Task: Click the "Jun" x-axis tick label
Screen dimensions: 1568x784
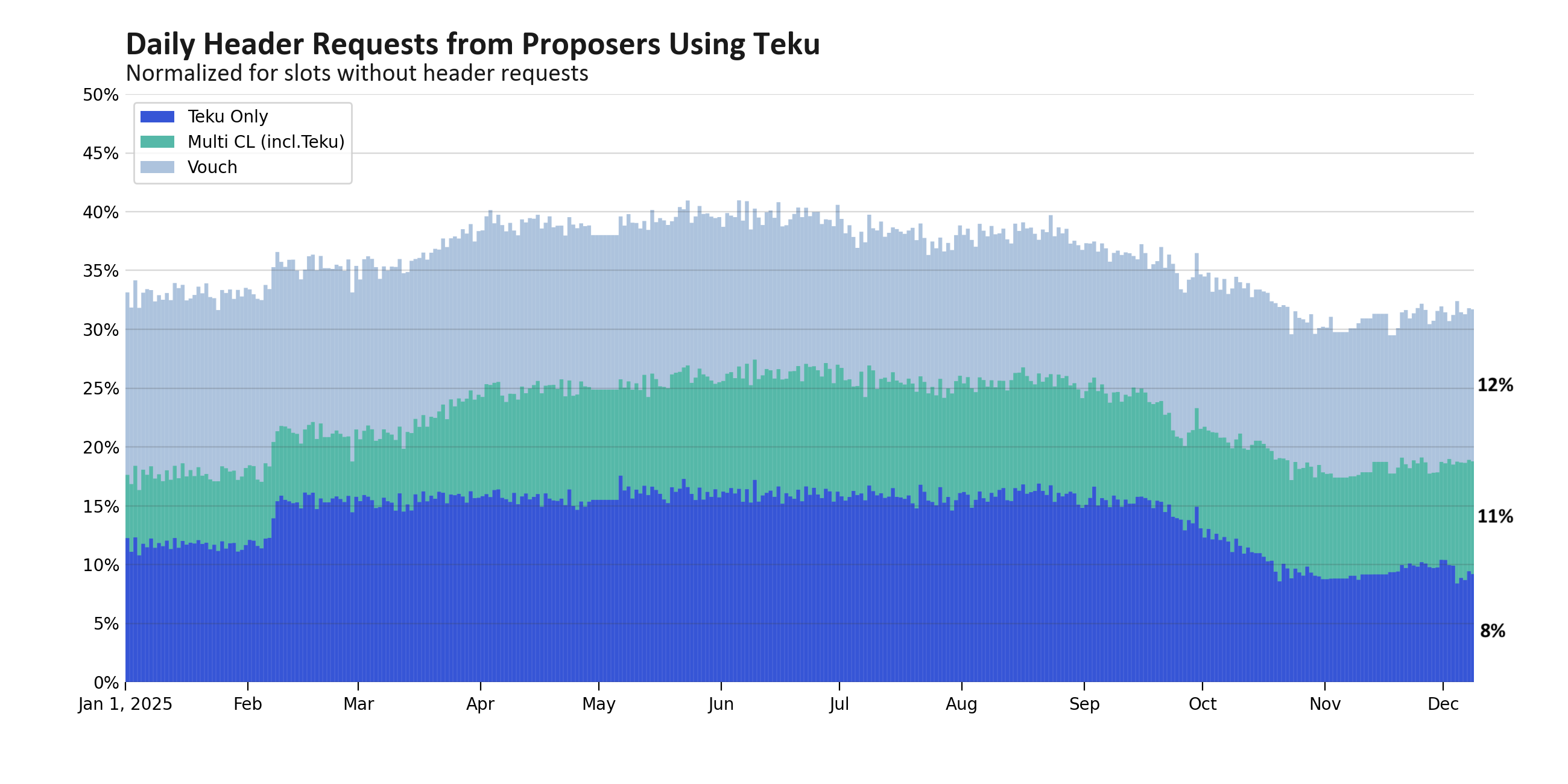Action: click(721, 704)
